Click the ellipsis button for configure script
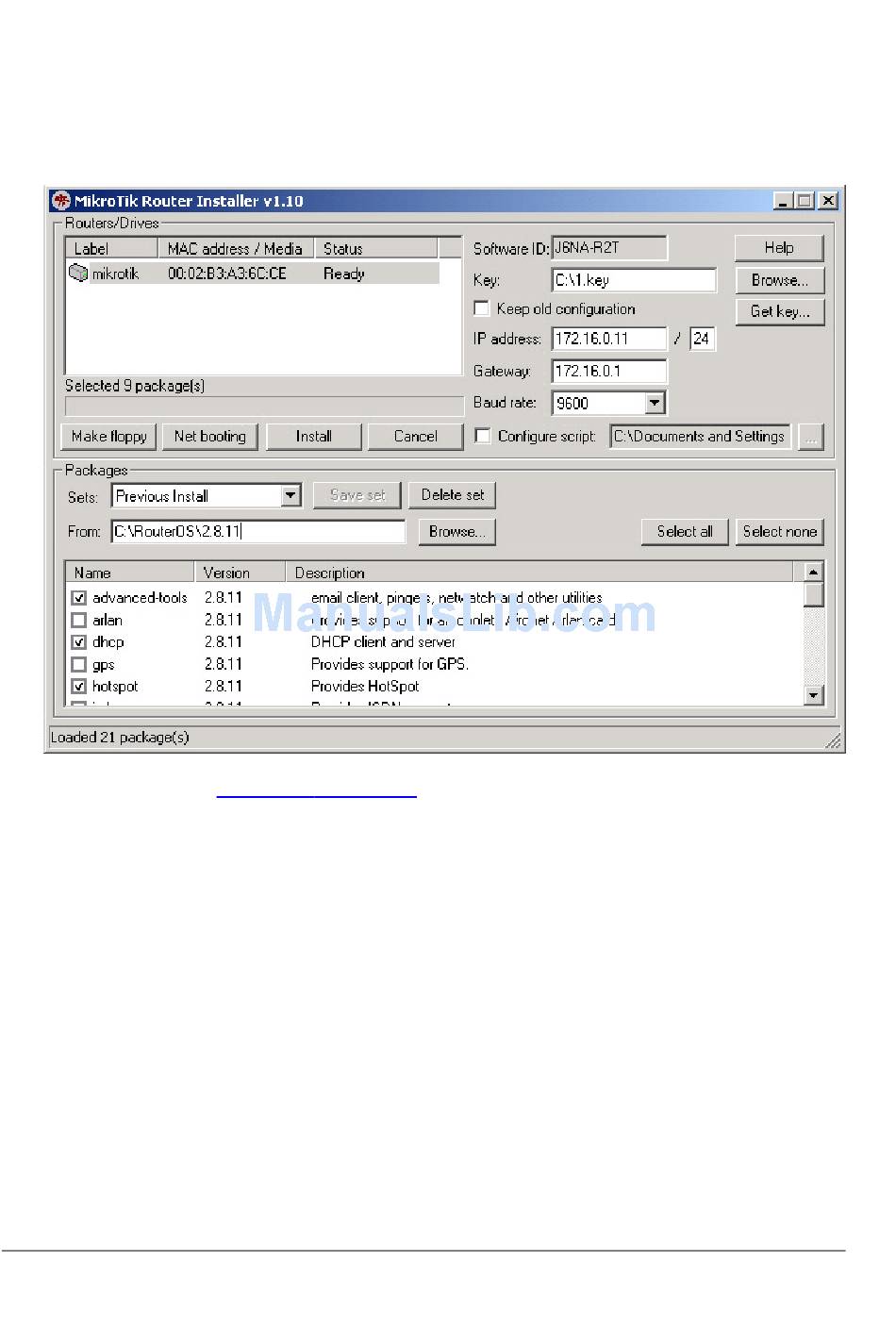This screenshot has height=1329, width=896. 811,437
